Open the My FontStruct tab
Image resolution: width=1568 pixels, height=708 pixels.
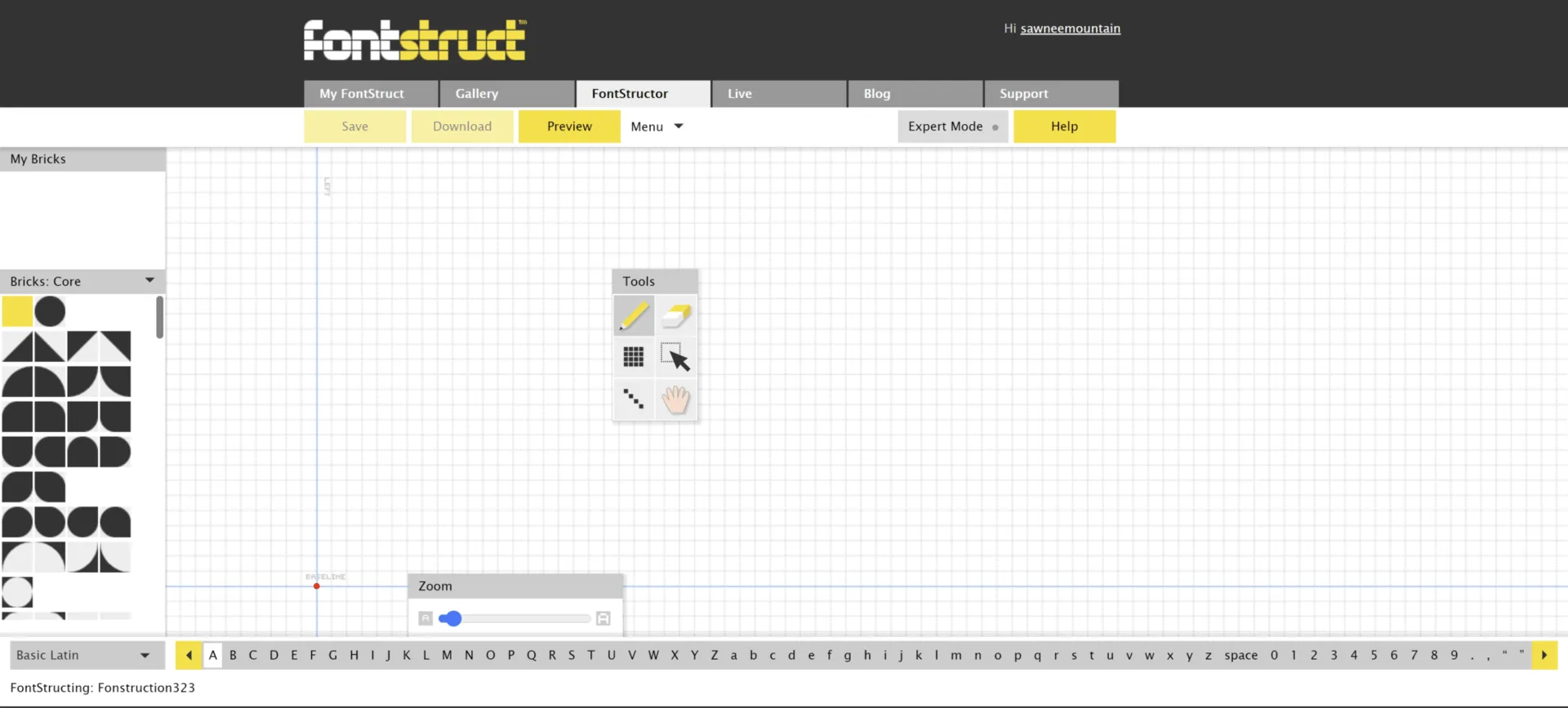[x=371, y=94]
